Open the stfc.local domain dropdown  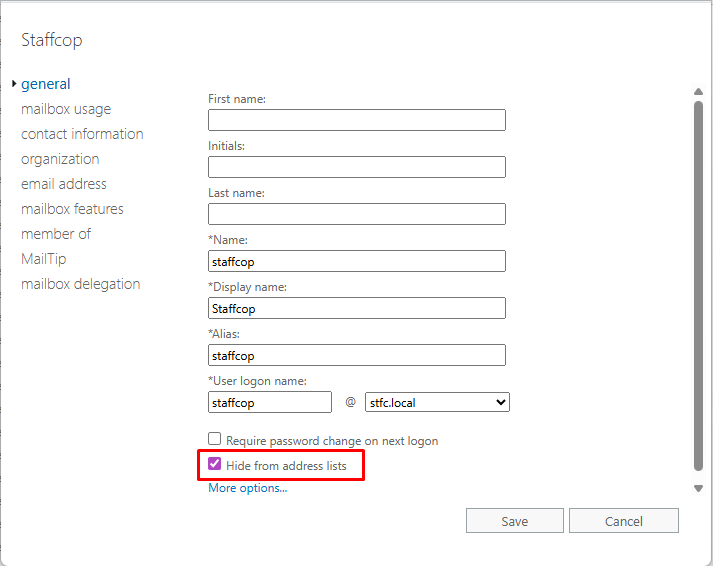(x=437, y=402)
